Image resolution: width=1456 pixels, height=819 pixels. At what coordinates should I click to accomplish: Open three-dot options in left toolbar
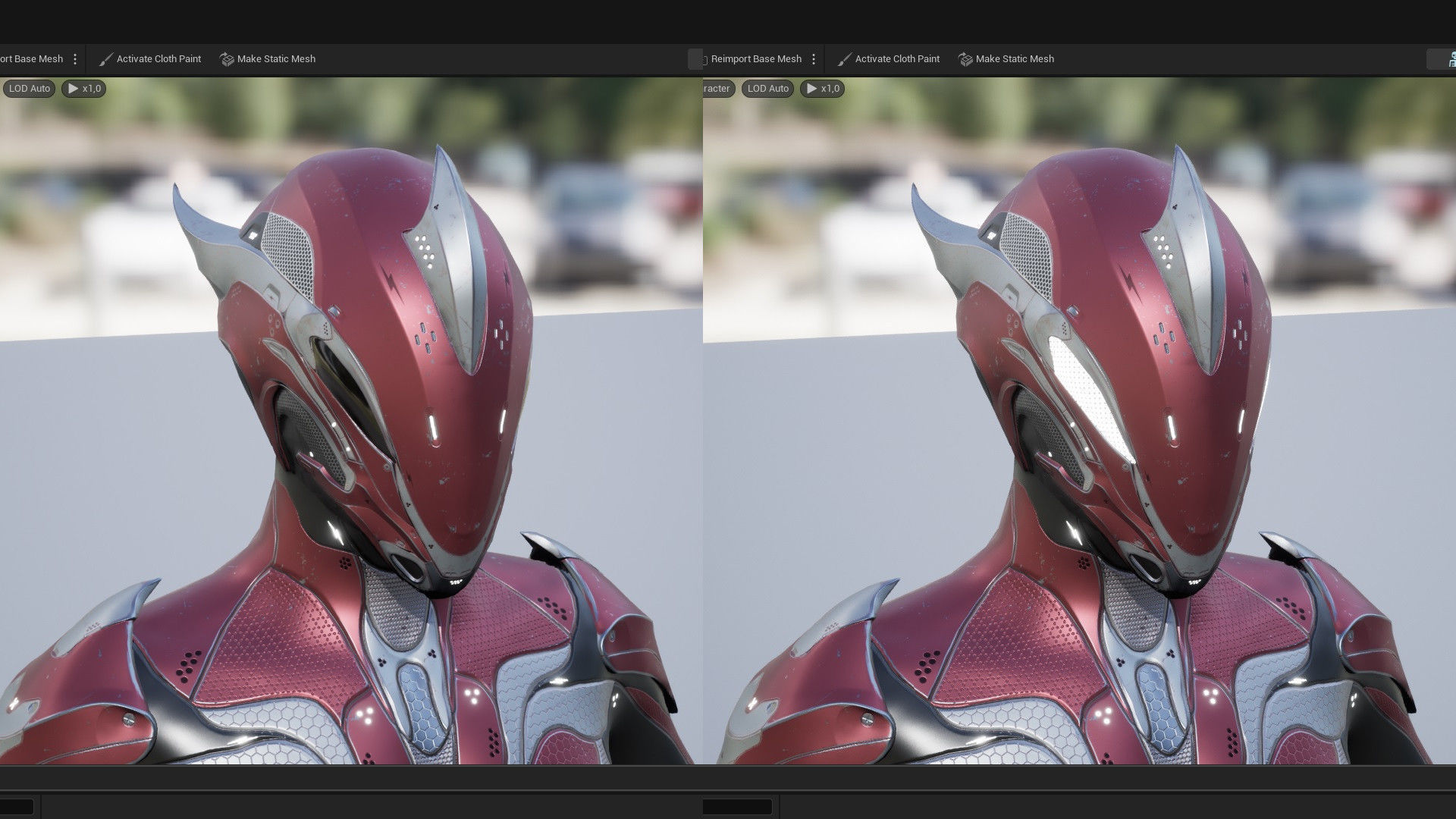coord(75,59)
